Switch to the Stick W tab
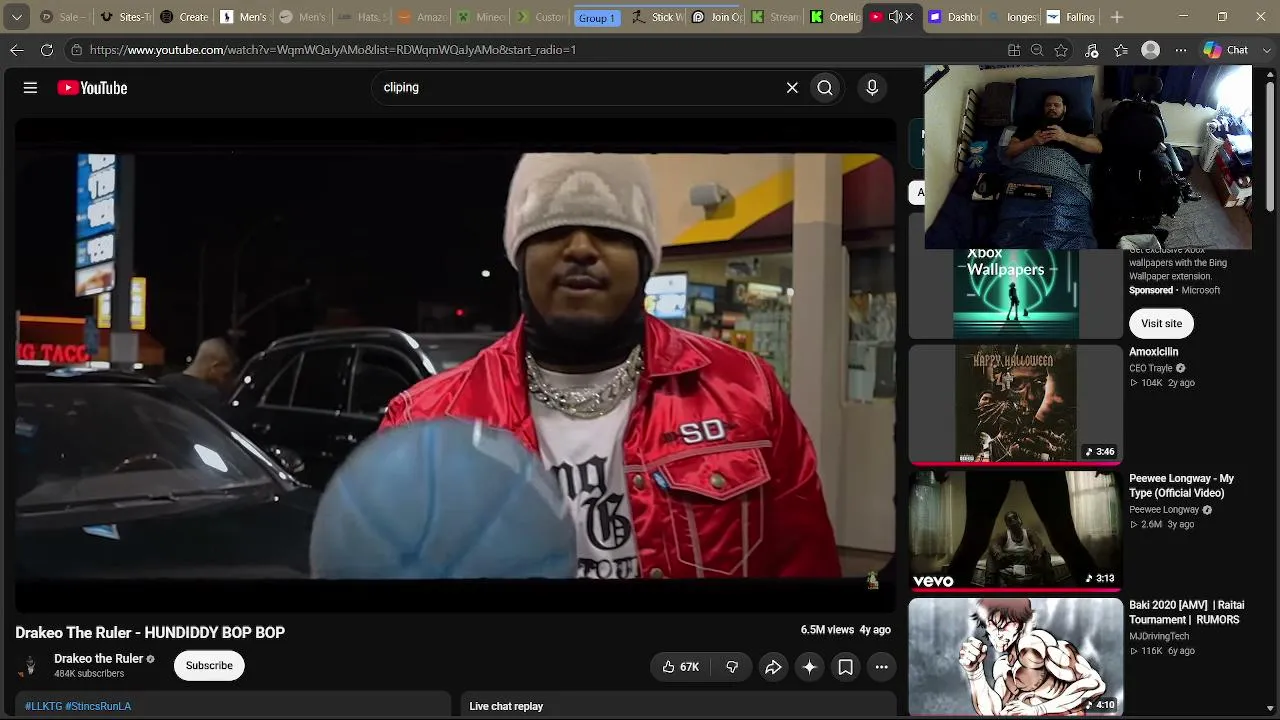1280x720 pixels. pos(658,17)
